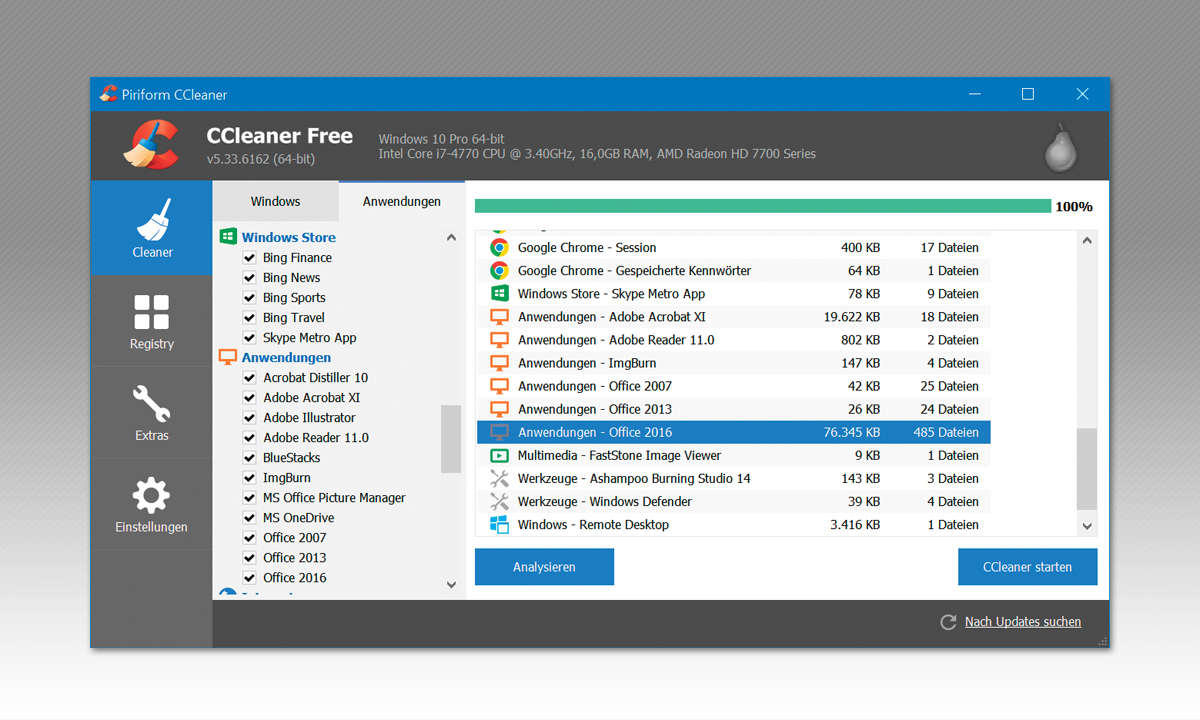Click the application list scrollbar thumb

pos(451,439)
